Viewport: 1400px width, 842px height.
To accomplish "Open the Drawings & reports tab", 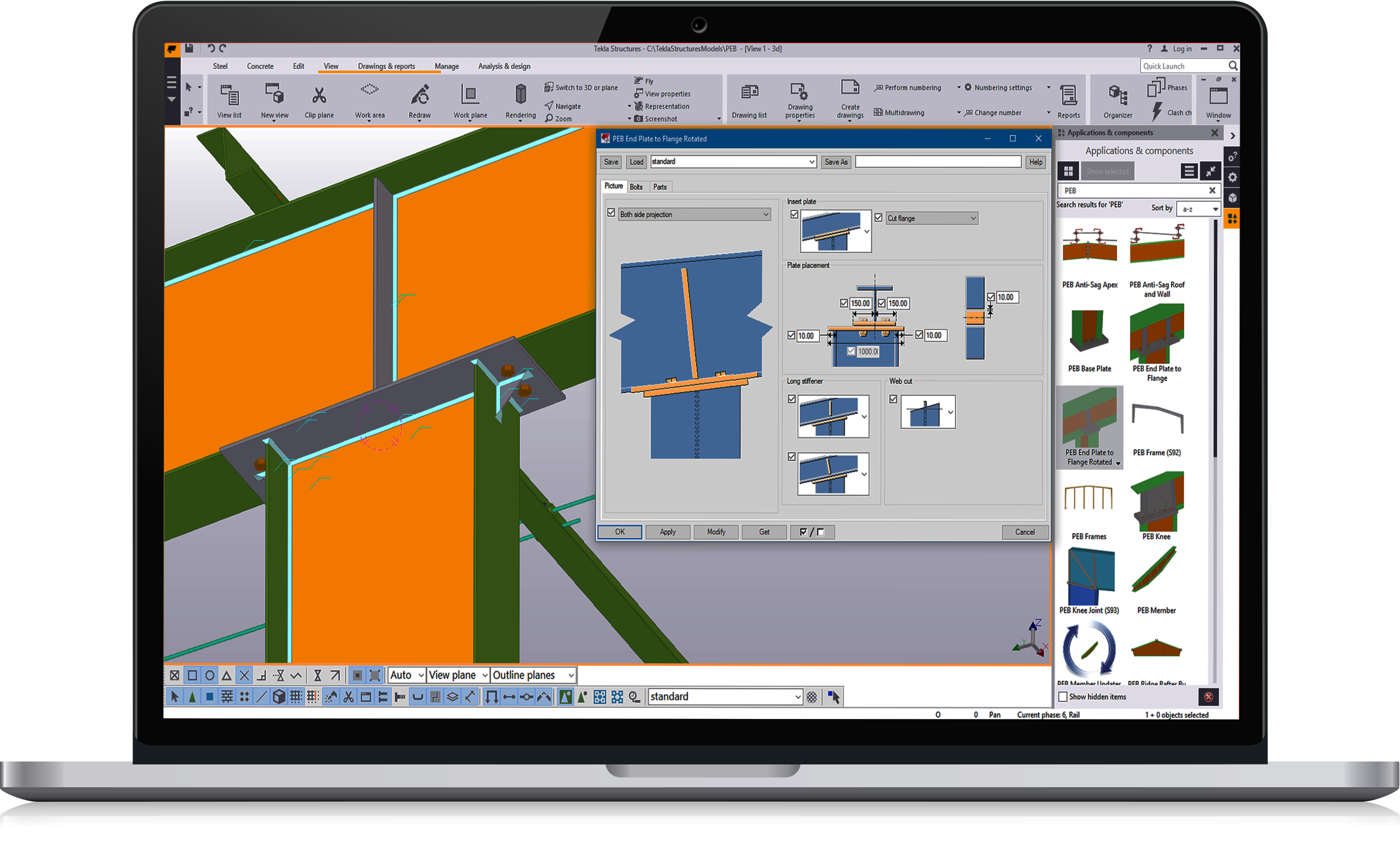I will tap(386, 66).
